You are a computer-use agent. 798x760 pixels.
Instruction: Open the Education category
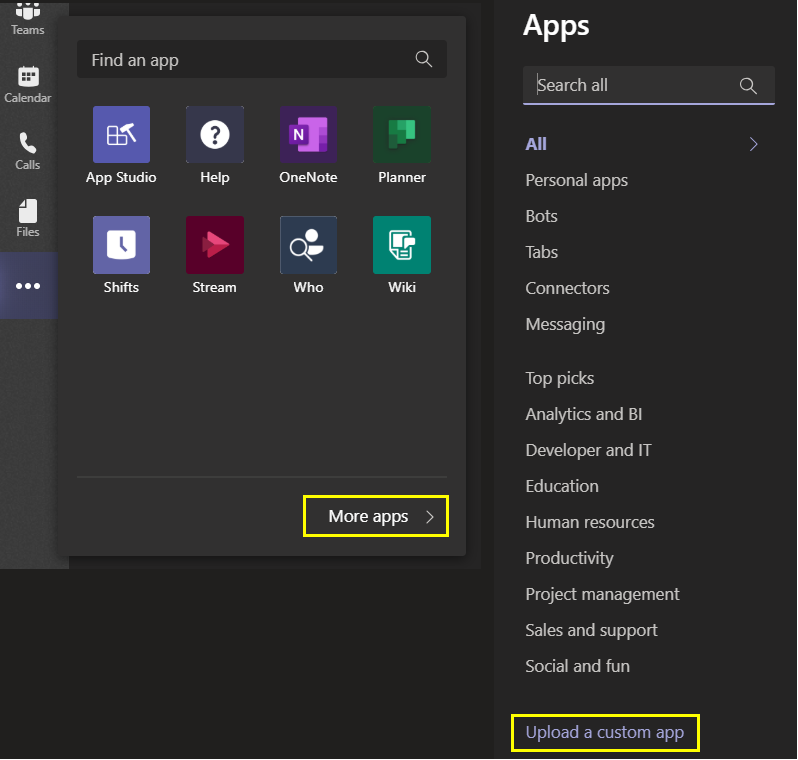coord(562,486)
